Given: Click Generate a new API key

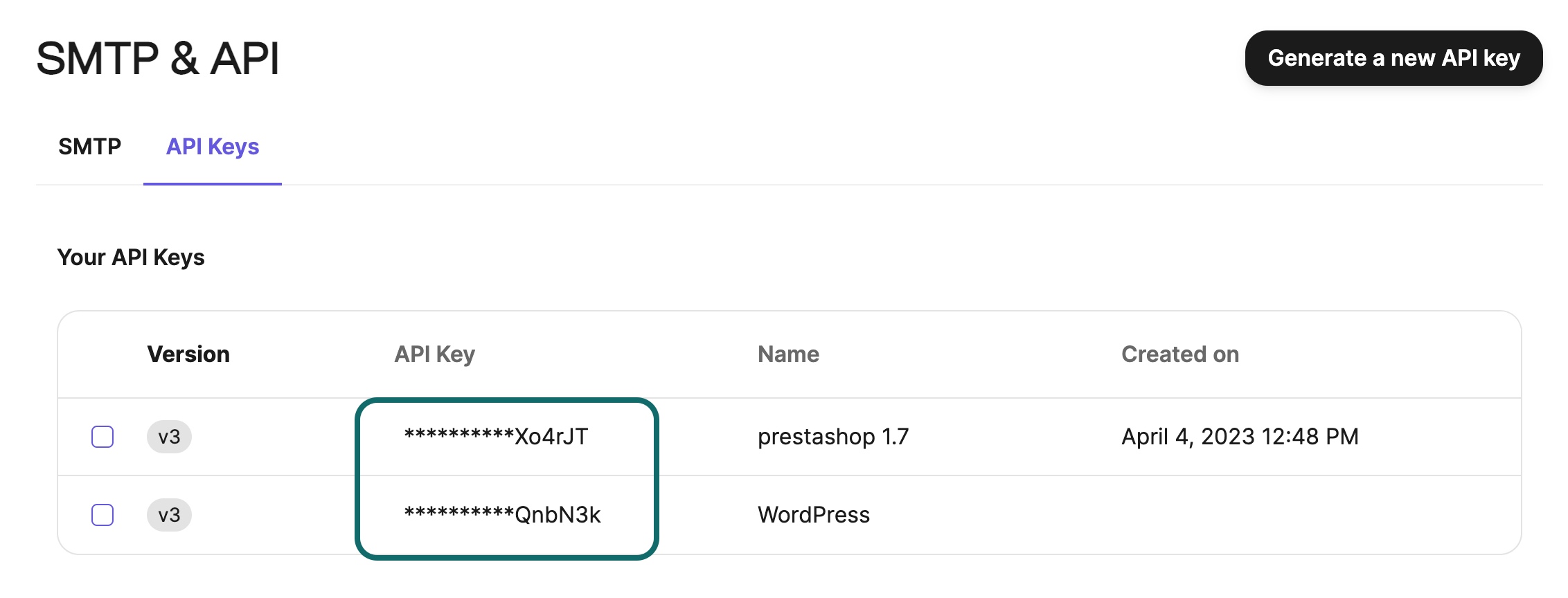Looking at the screenshot, I should coord(1393,59).
